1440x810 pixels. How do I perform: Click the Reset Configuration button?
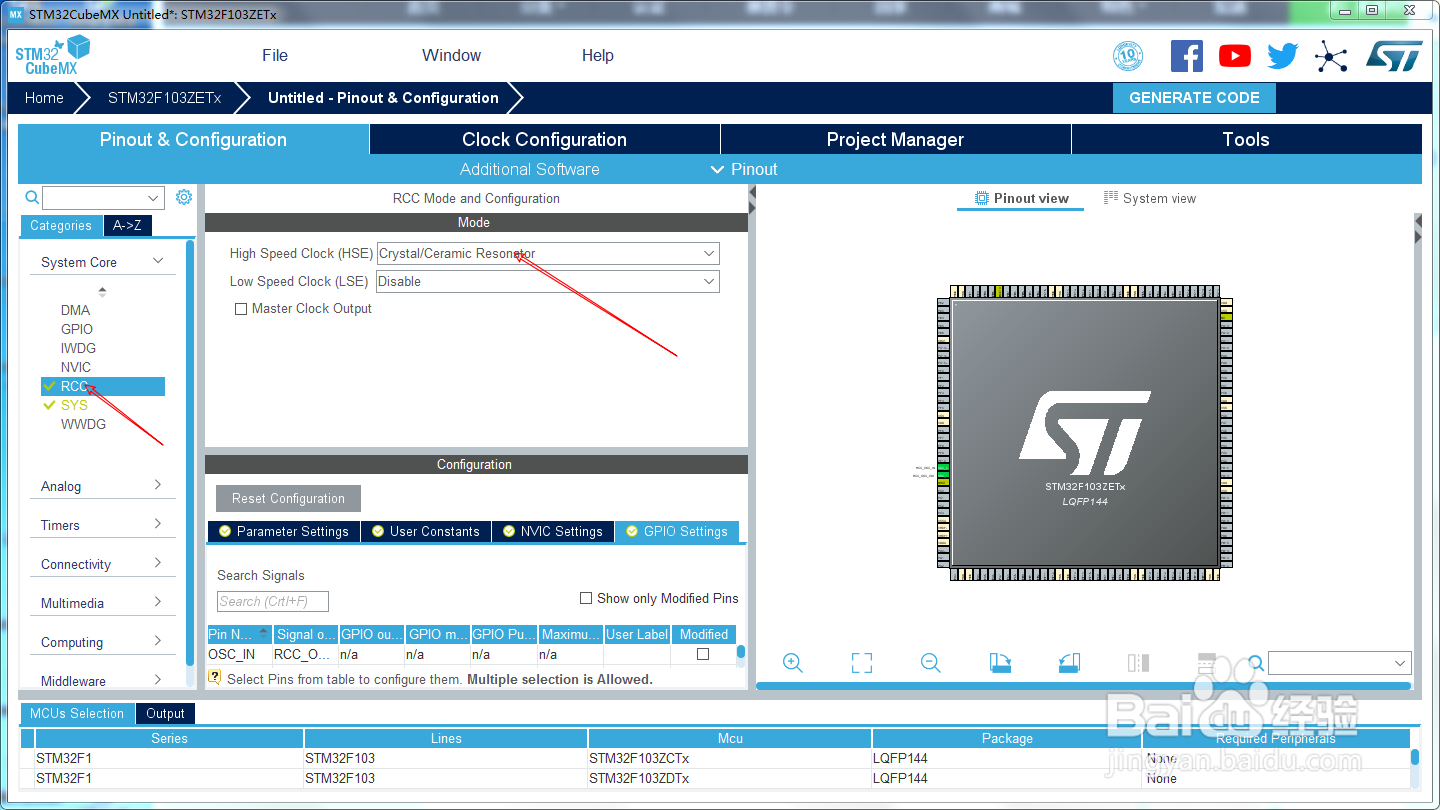288,498
